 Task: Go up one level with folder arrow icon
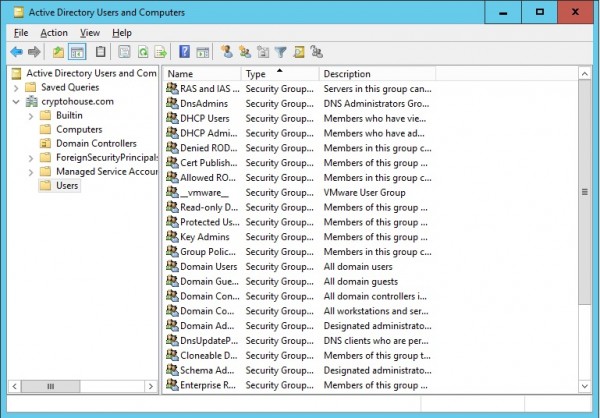[x=59, y=52]
